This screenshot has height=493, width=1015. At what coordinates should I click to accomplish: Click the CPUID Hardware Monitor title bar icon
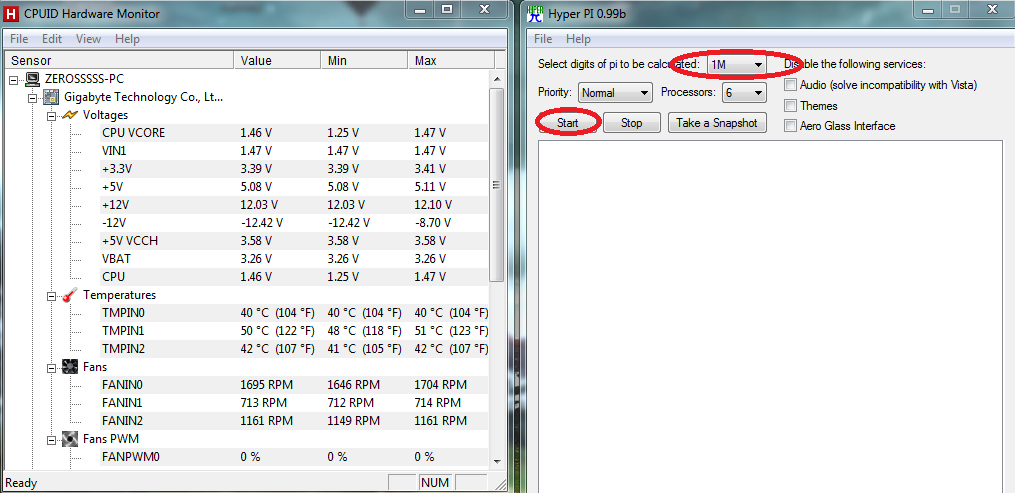click(x=12, y=13)
